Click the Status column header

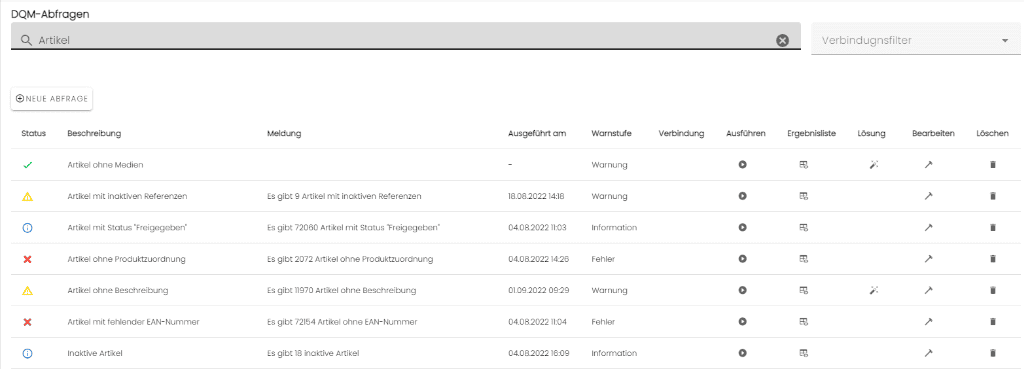(34, 133)
